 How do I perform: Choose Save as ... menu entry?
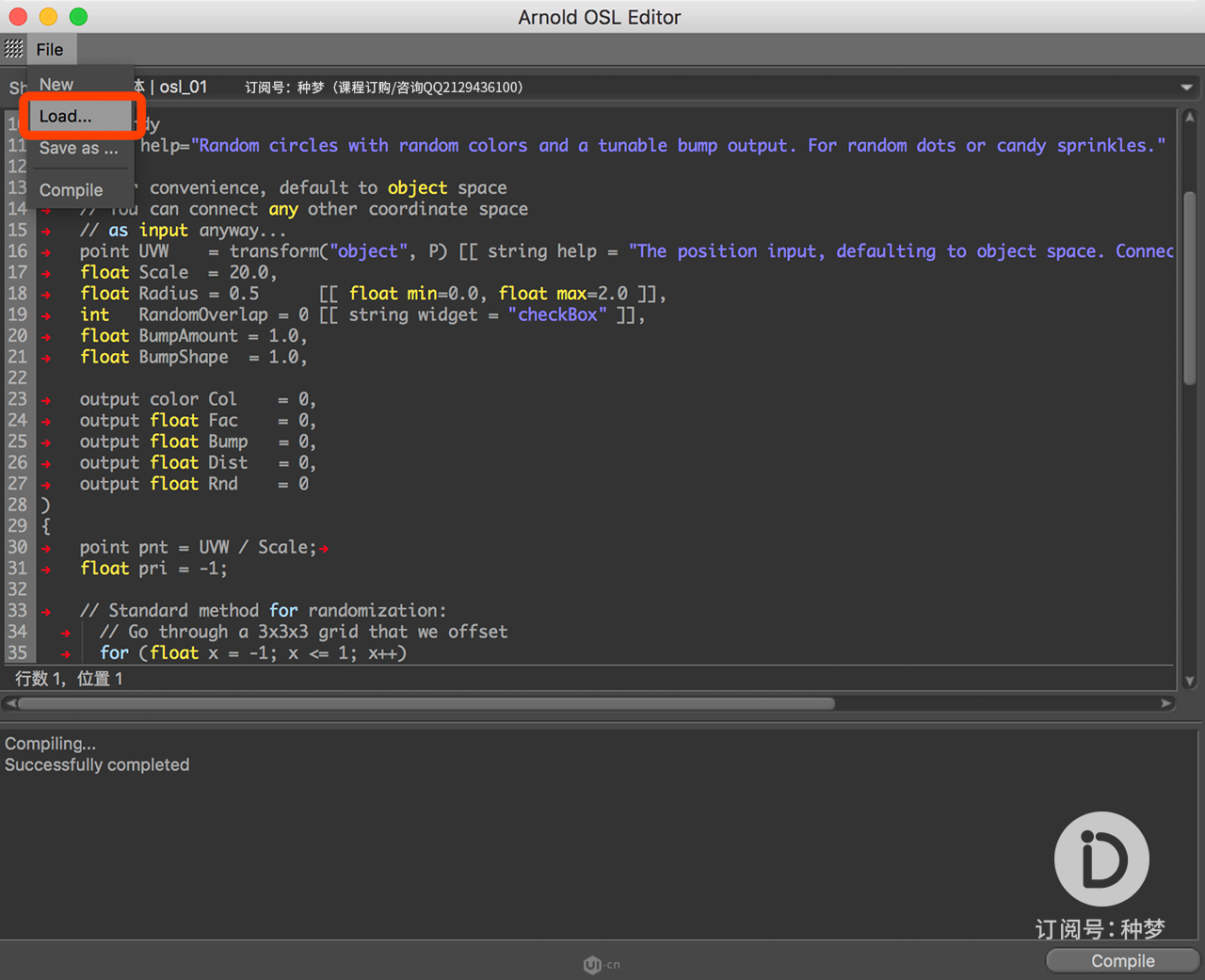[79, 149]
